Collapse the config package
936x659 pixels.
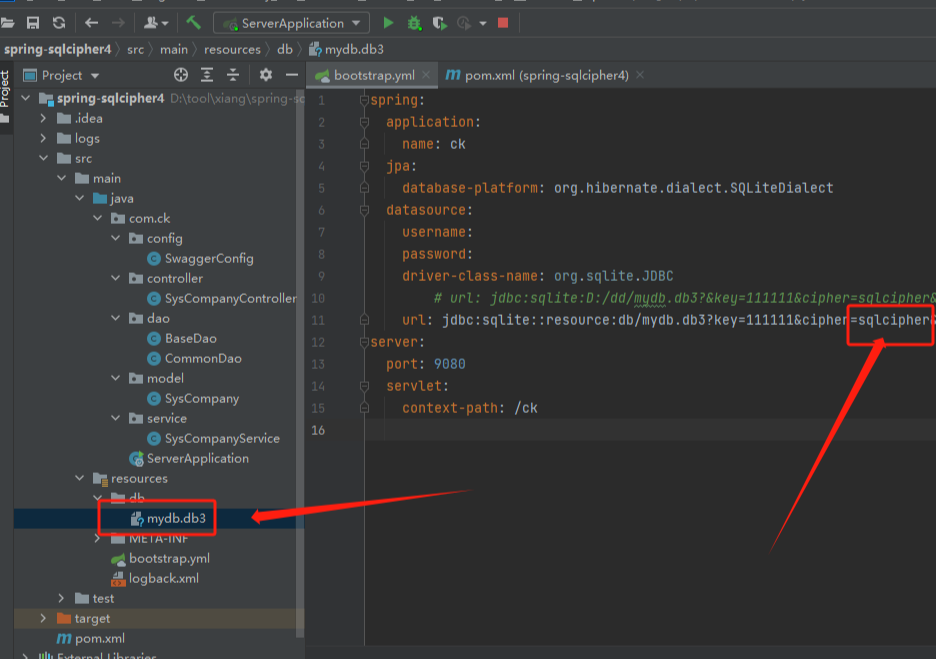click(115, 238)
